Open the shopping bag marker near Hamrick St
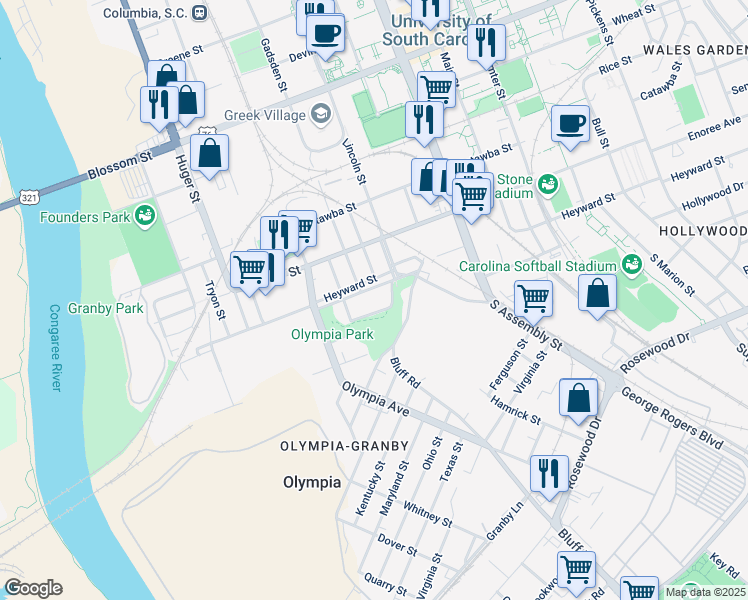The width and height of the screenshot is (748, 600). coord(578,400)
